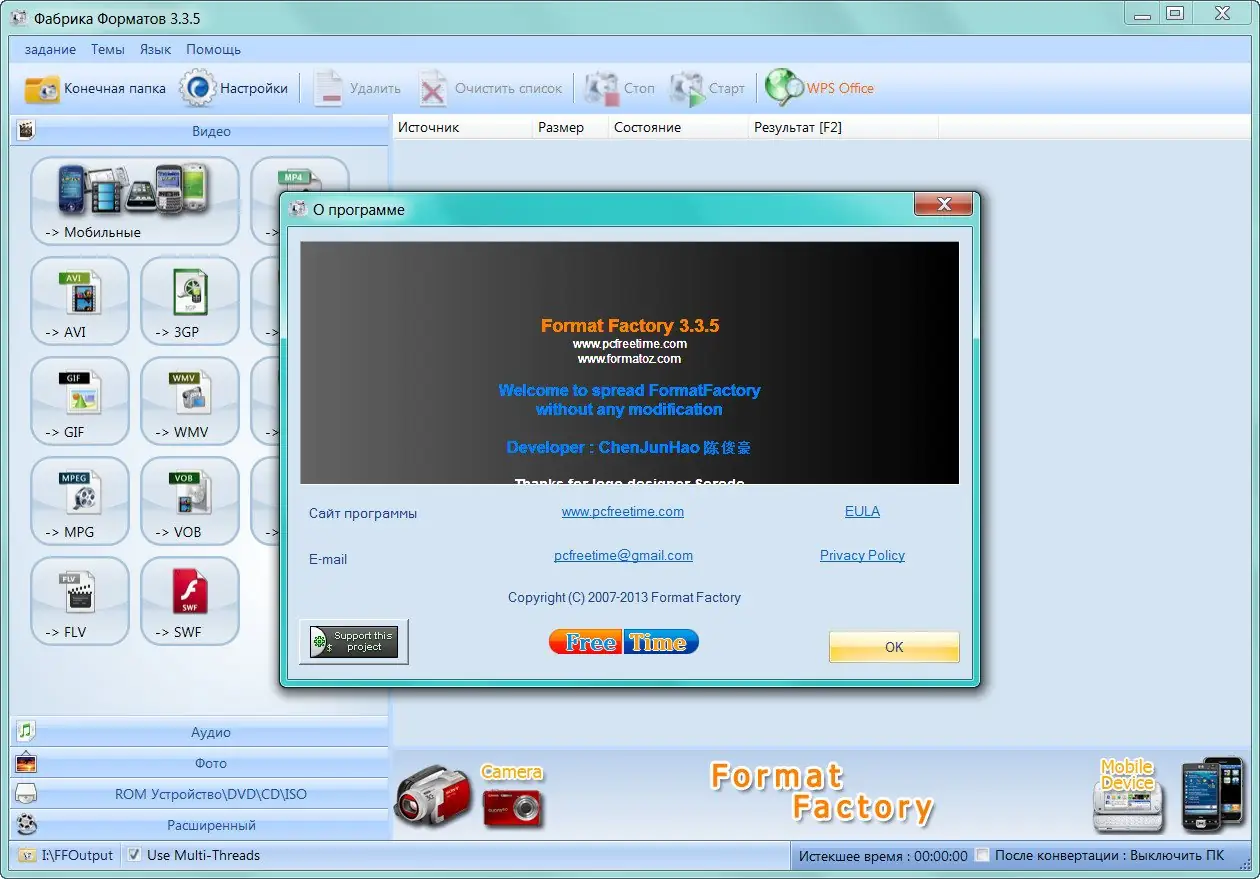Viewport: 1260px width, 879px height.
Task: Open the www.pcfreetime.com link
Action: (x=623, y=511)
